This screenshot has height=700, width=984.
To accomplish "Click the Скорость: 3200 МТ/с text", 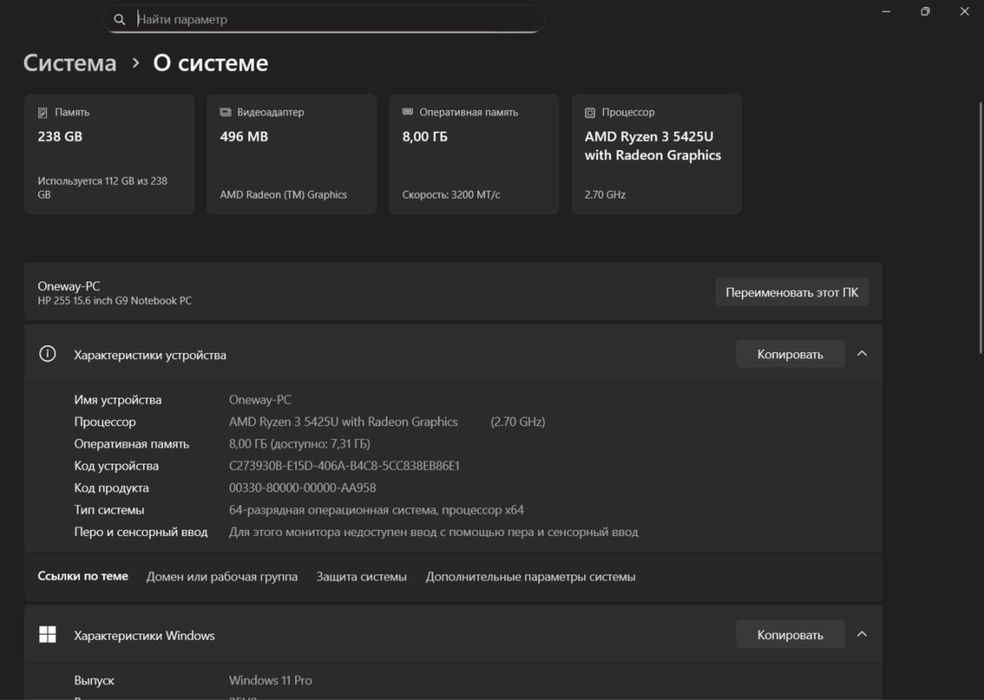I will tap(451, 195).
